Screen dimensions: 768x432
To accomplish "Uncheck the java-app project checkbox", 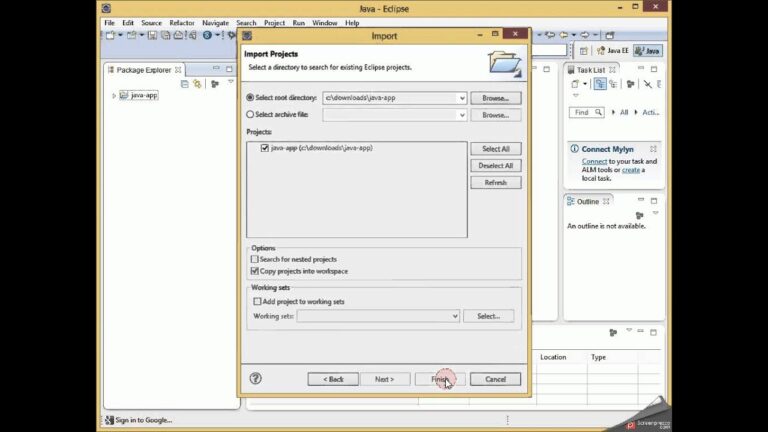I will (265, 148).
